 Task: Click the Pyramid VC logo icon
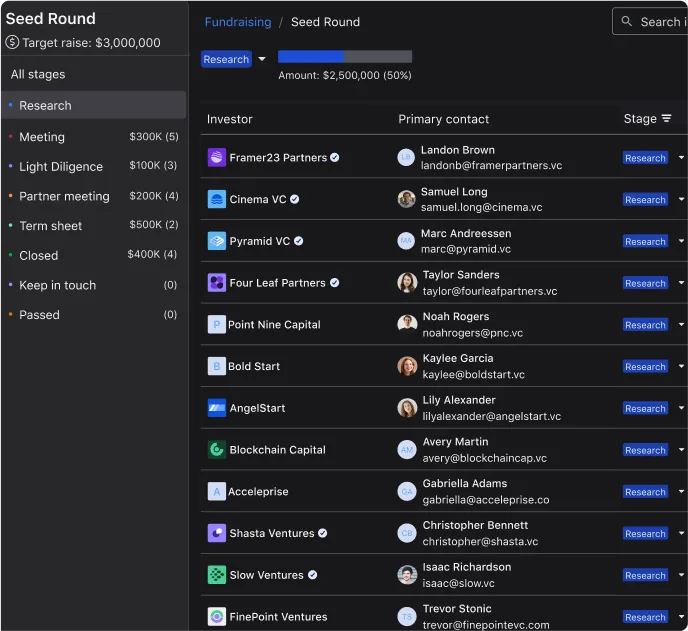216,241
